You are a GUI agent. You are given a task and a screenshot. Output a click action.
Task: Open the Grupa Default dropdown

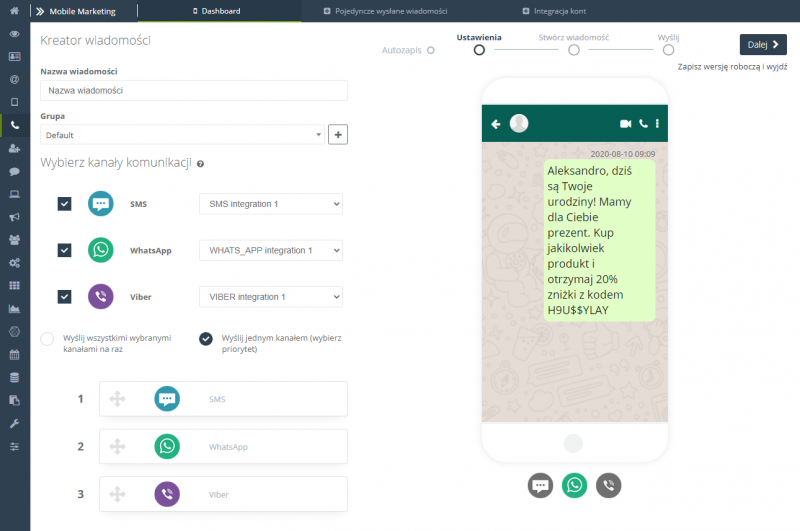click(183, 135)
